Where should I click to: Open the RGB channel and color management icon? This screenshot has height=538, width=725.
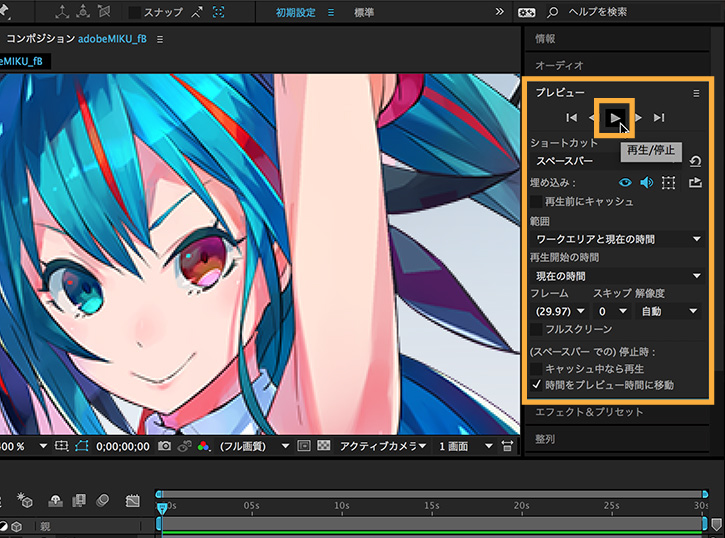tap(203, 446)
